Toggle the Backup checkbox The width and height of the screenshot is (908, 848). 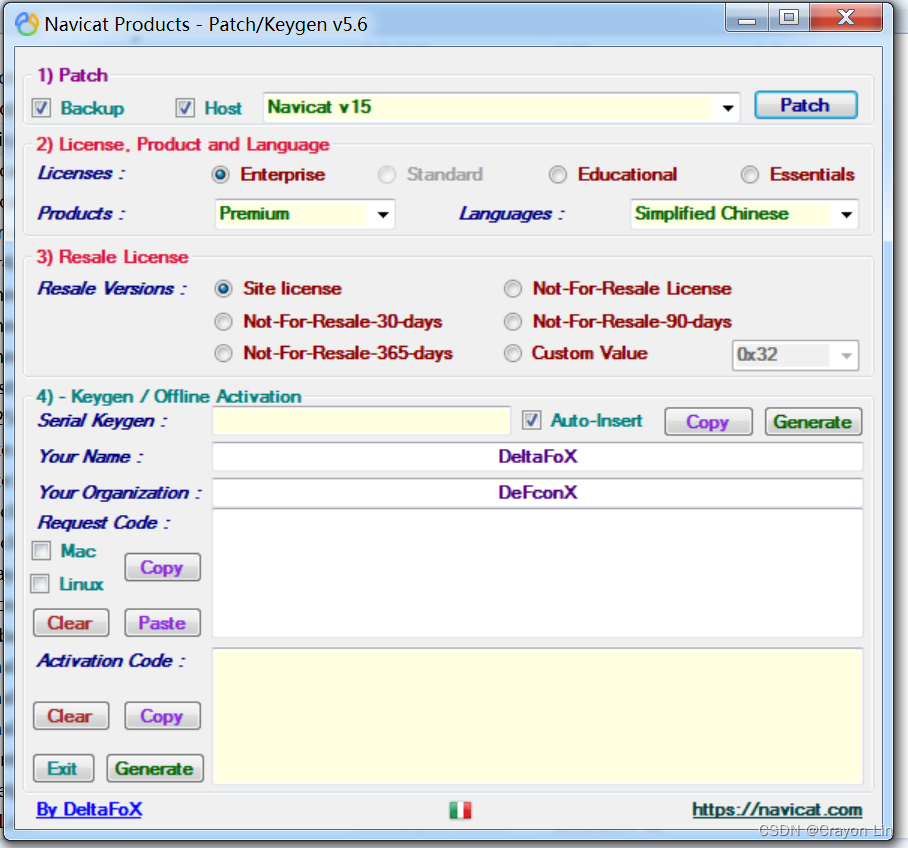41,108
